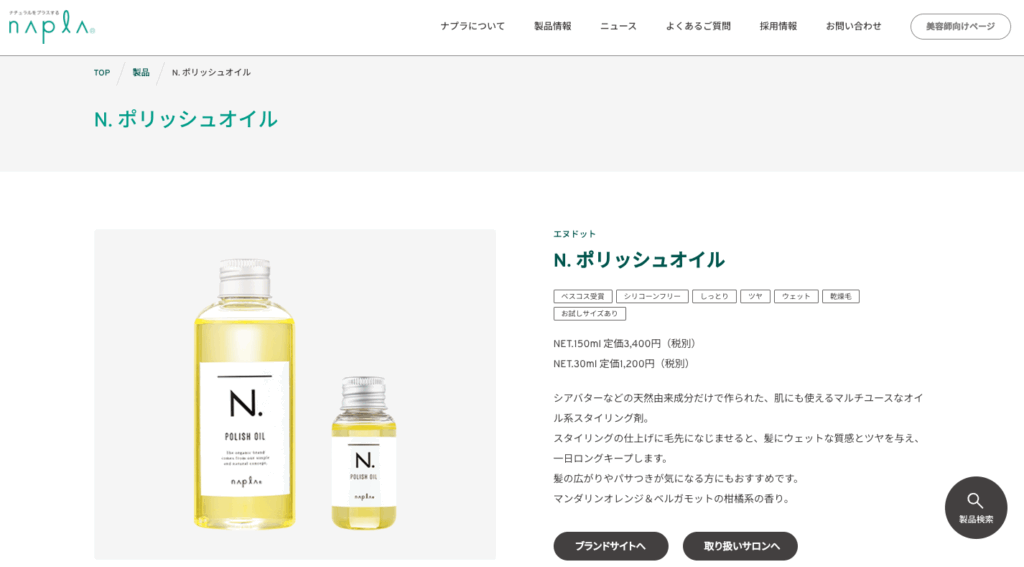Image resolution: width=1024 pixels, height=567 pixels.
Task: Click the ウェット tag
Action: click(795, 297)
